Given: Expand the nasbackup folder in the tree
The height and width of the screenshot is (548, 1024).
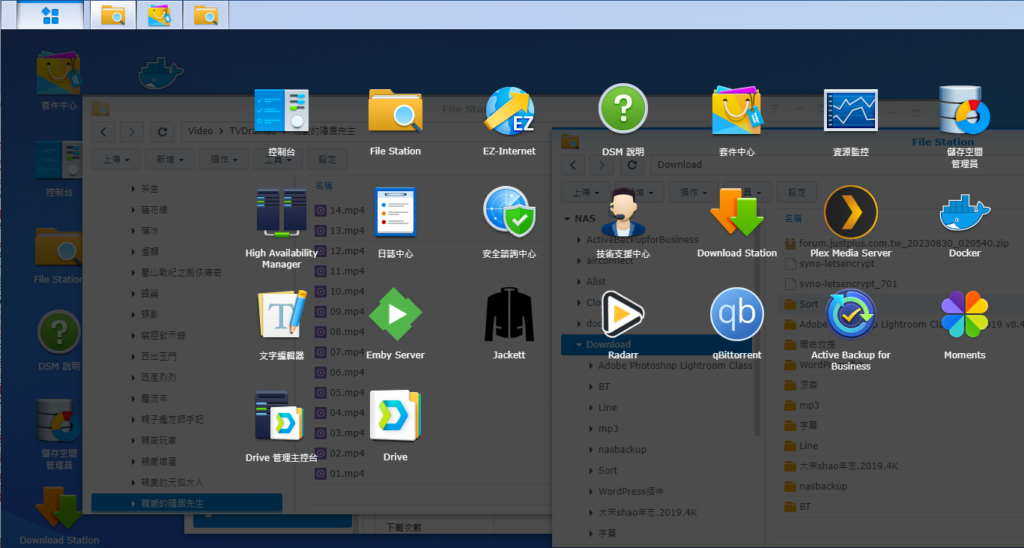Looking at the screenshot, I should pyautogui.click(x=591, y=449).
